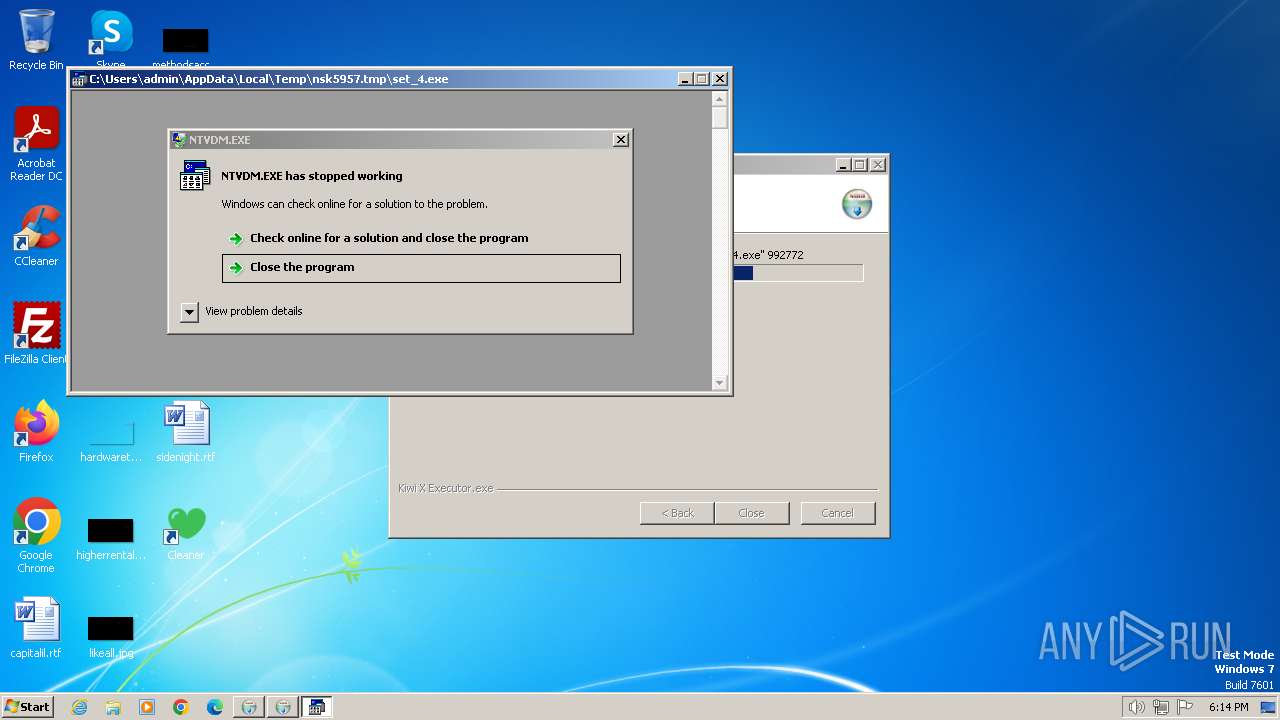
Task: Choose Close the program option
Action: (x=421, y=268)
